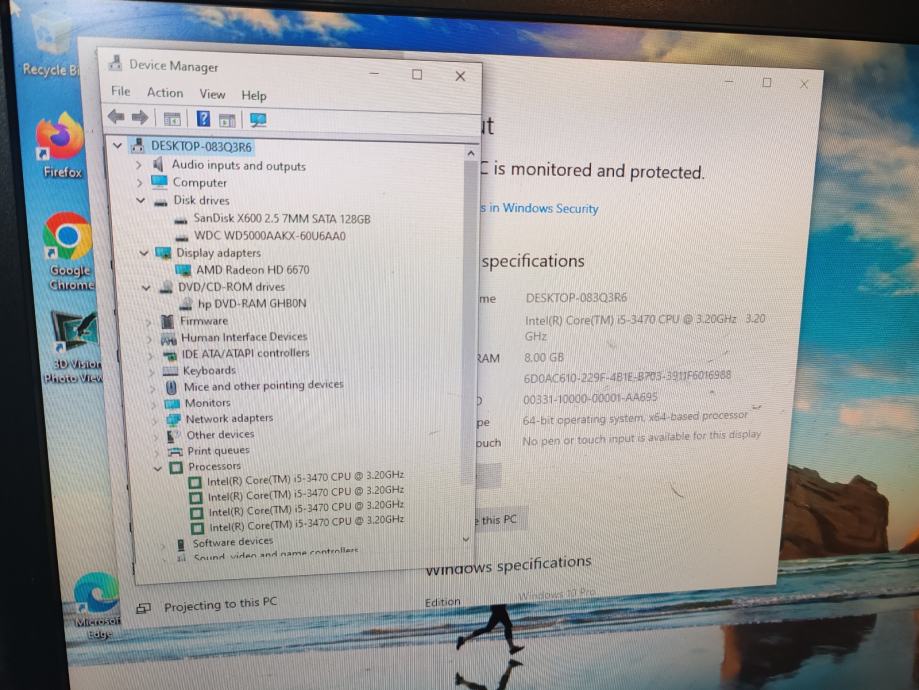
Task: Collapse the Disk drives category
Action: [141, 200]
